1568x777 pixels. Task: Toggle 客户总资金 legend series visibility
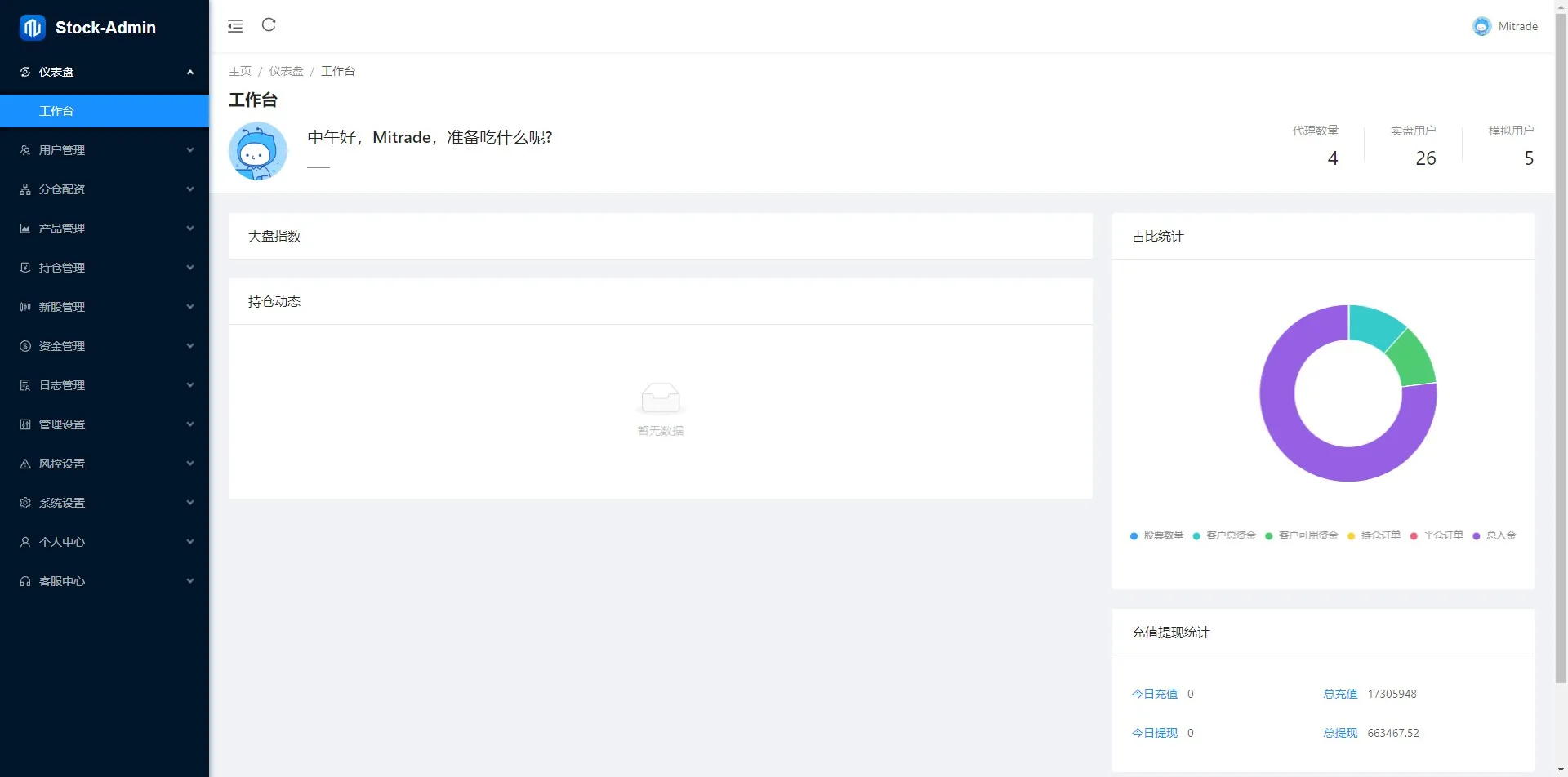point(1224,535)
